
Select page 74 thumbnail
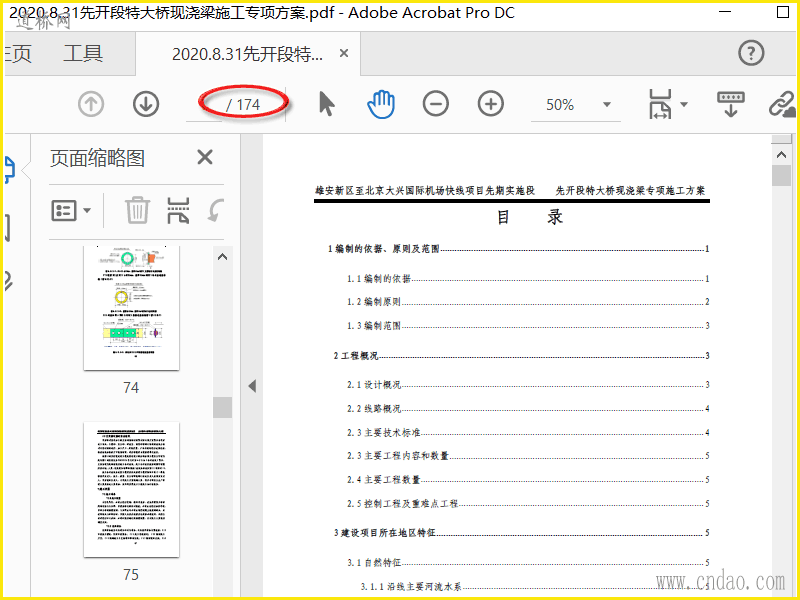[x=132, y=308]
